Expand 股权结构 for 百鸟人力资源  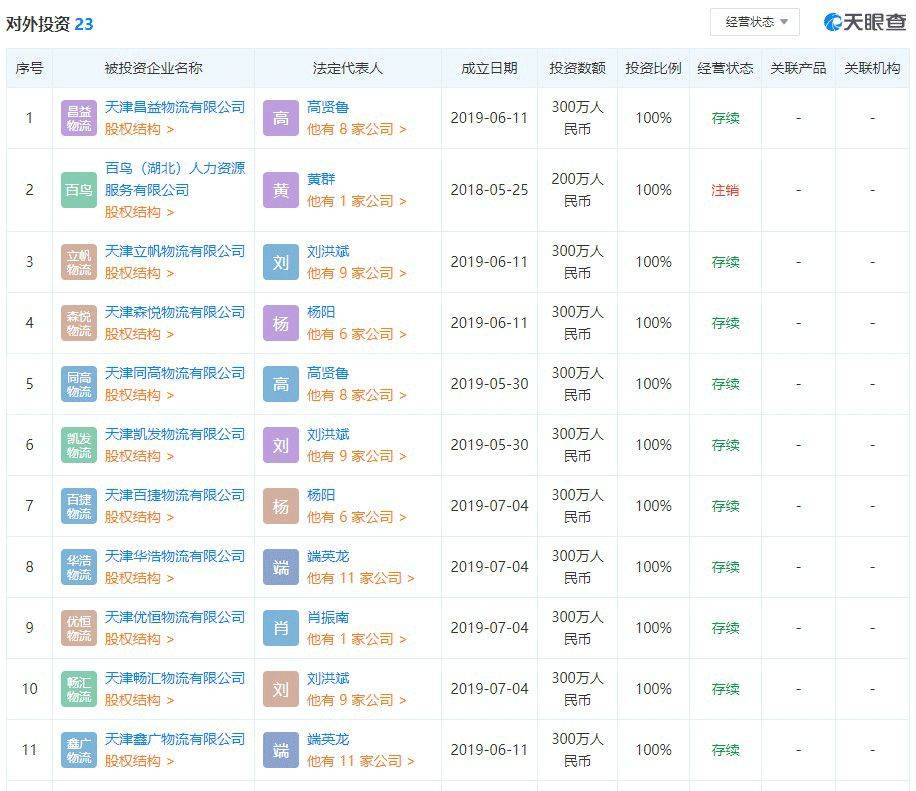point(139,212)
